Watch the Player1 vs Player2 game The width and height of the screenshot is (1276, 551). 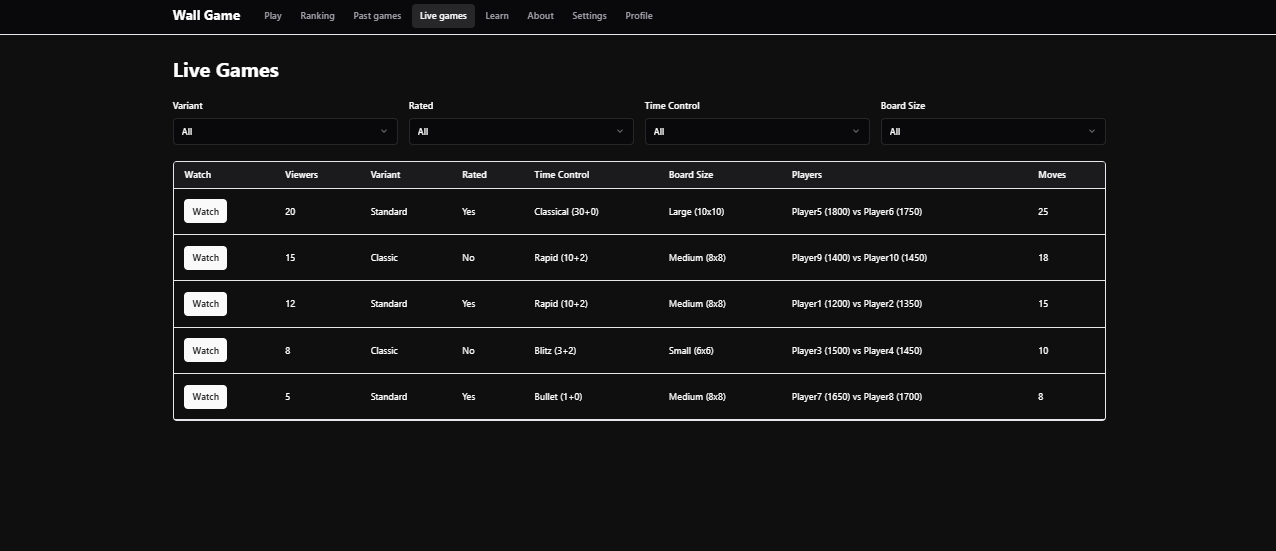pos(205,304)
